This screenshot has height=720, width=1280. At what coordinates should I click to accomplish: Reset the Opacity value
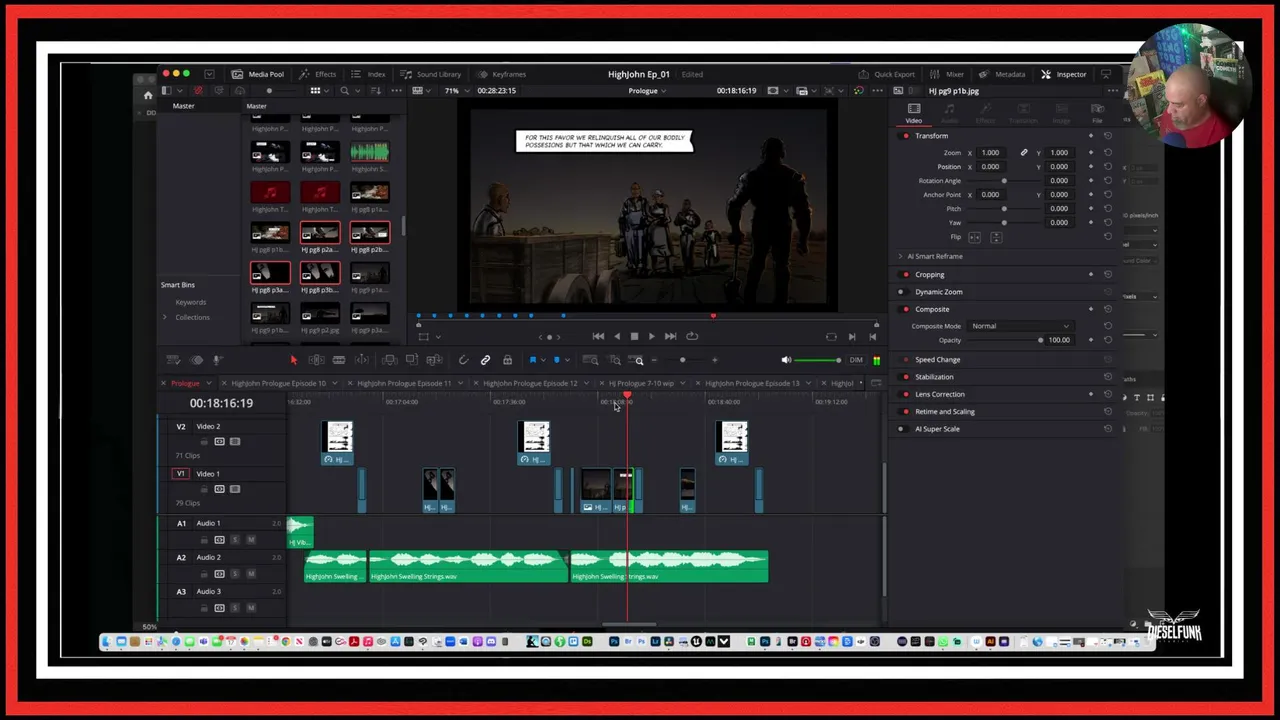[x=1107, y=340]
